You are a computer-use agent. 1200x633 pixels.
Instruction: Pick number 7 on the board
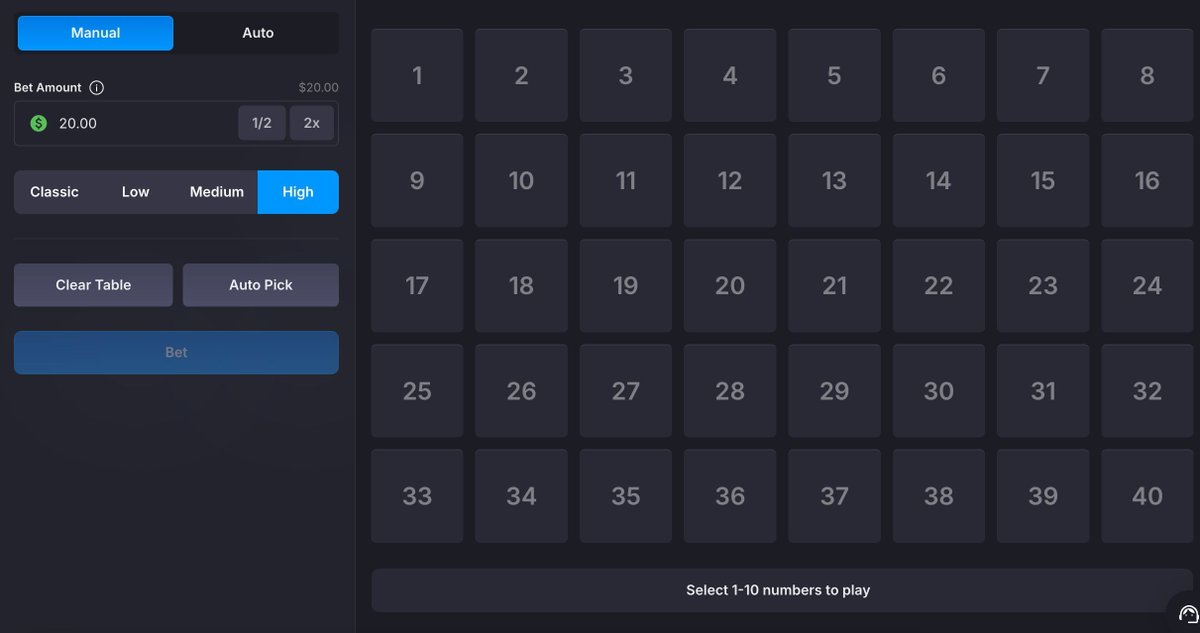1043,76
